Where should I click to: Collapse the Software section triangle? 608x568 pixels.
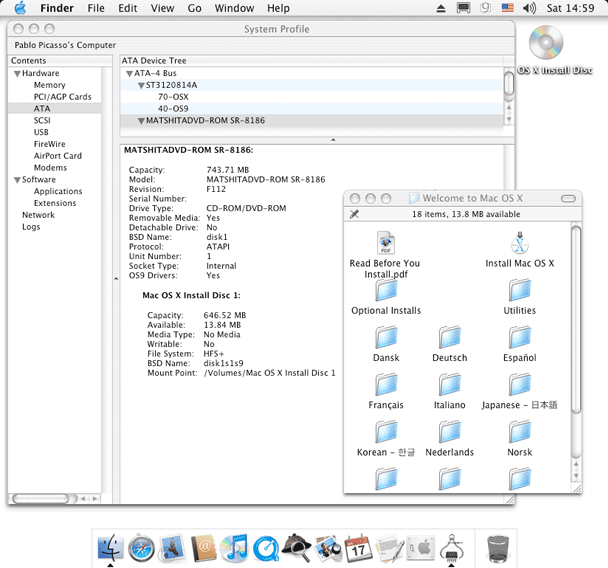(17, 180)
